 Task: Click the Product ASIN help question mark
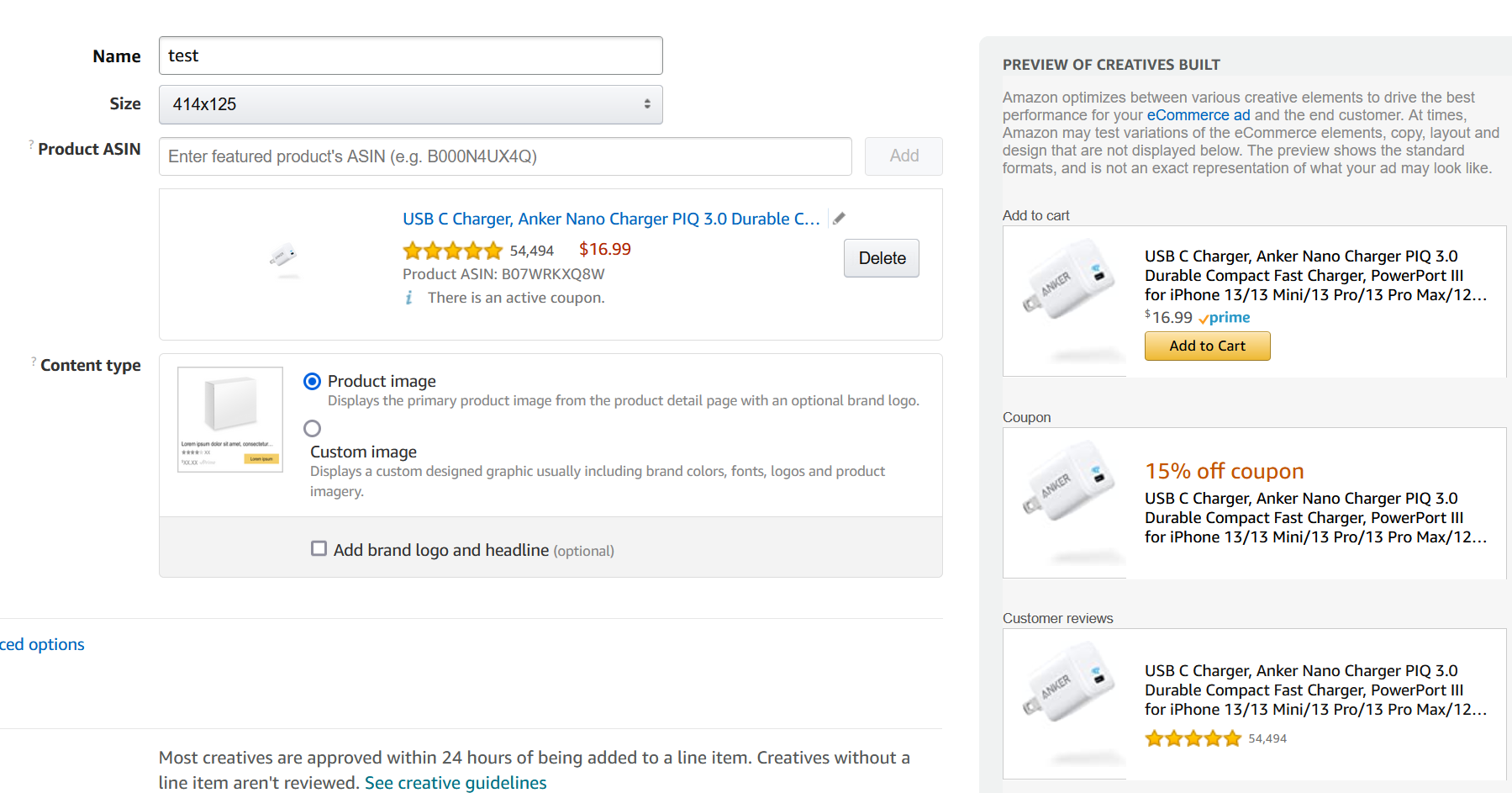pyautogui.click(x=32, y=145)
